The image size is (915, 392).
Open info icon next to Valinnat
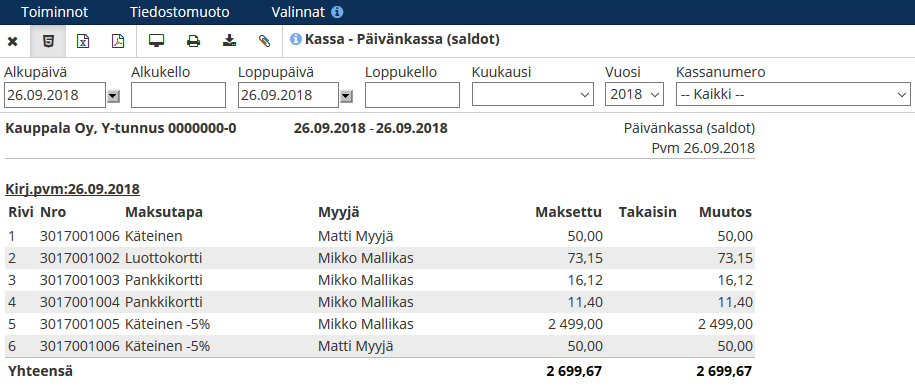tap(337, 12)
